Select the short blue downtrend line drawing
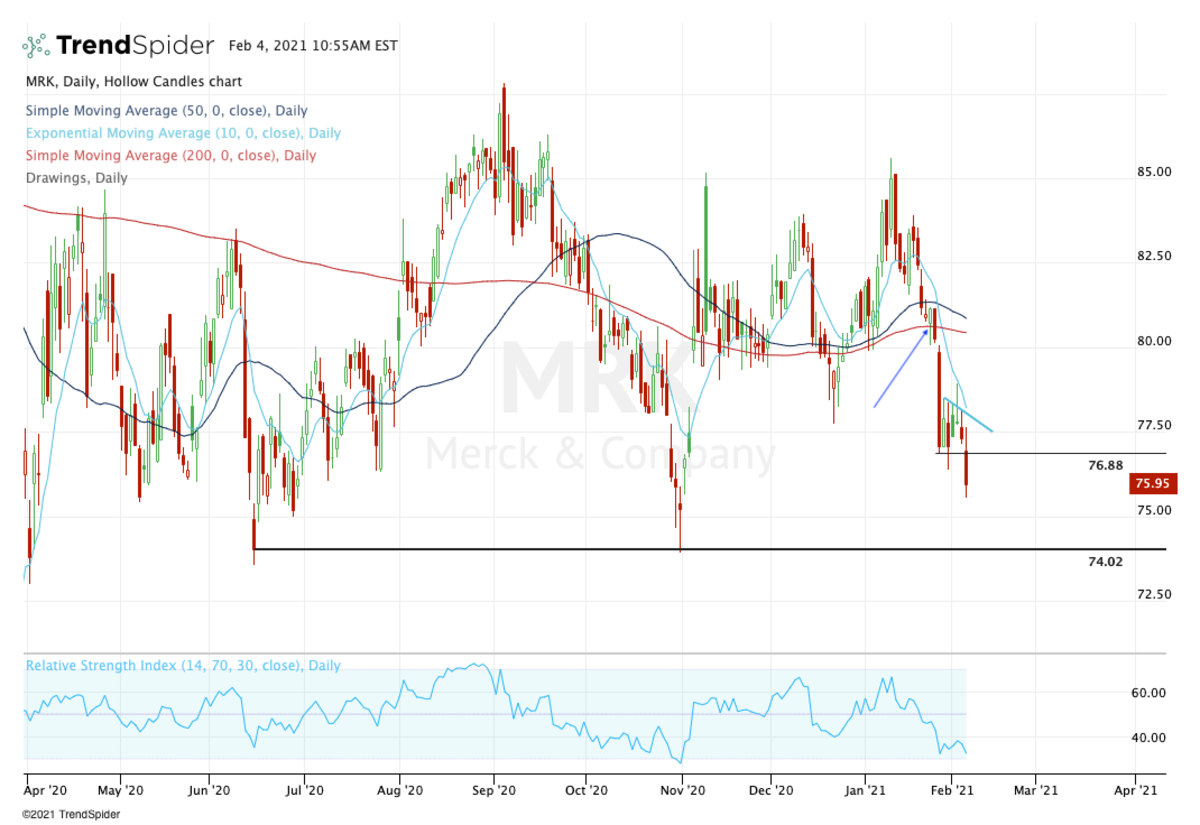 [968, 415]
